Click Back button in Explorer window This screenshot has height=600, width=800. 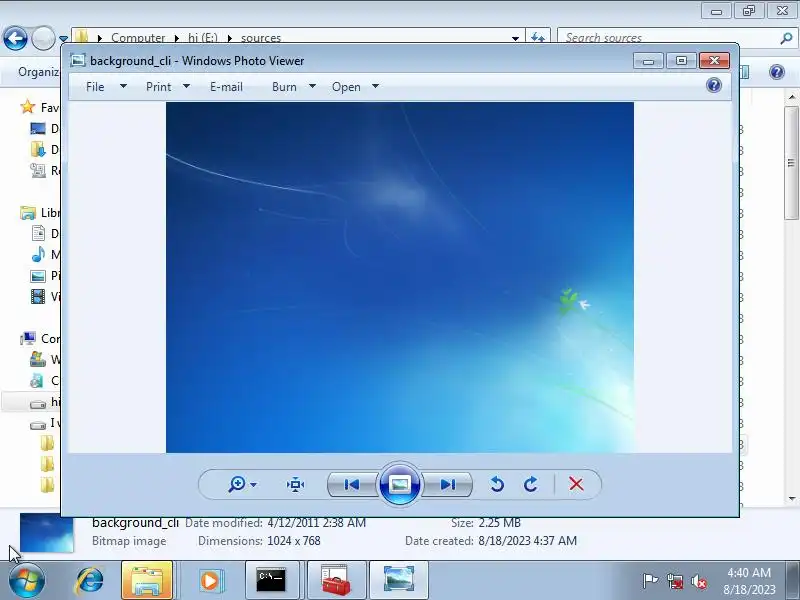pyautogui.click(x=15, y=38)
